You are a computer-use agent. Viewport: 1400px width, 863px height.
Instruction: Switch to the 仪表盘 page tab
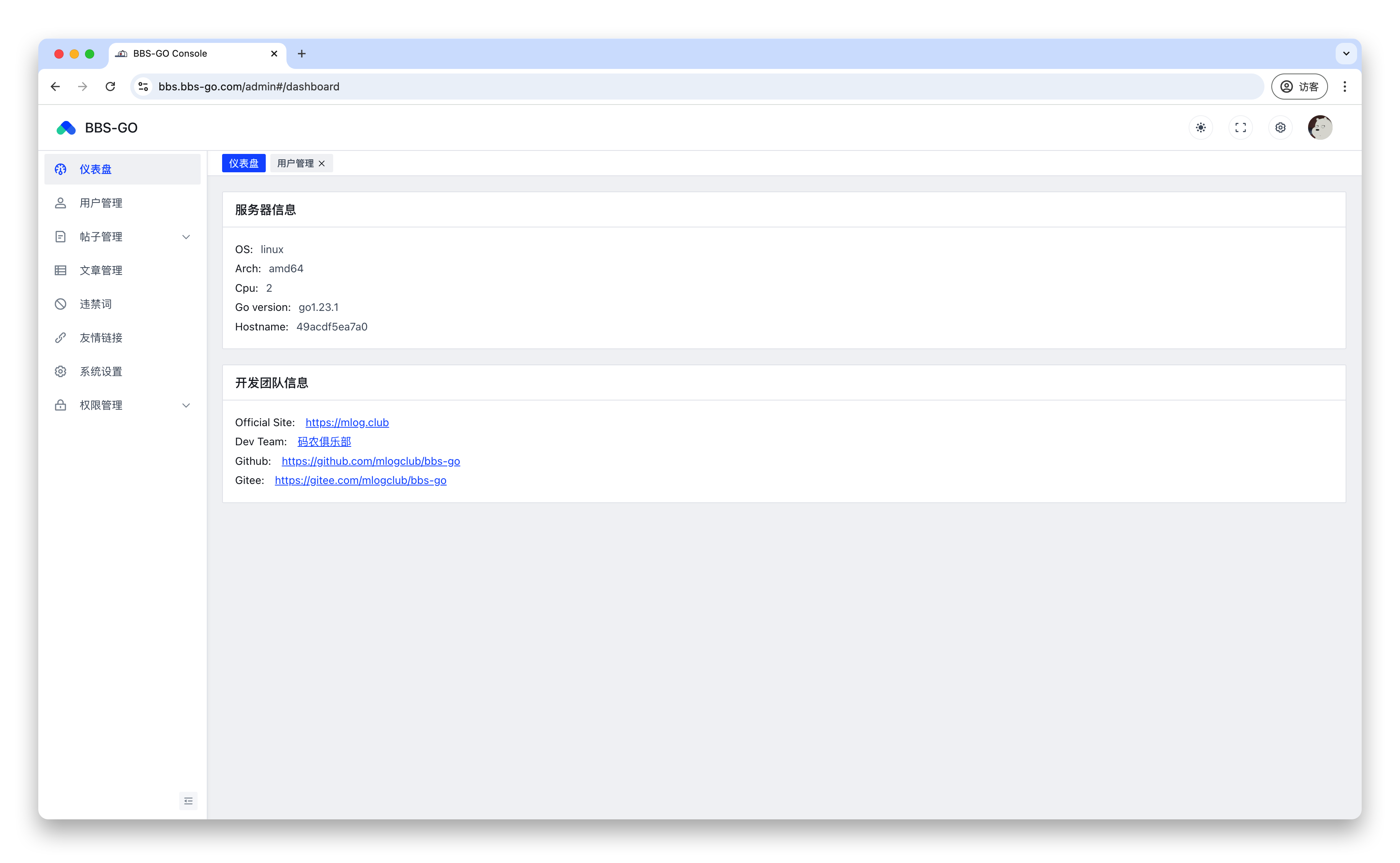(x=244, y=163)
